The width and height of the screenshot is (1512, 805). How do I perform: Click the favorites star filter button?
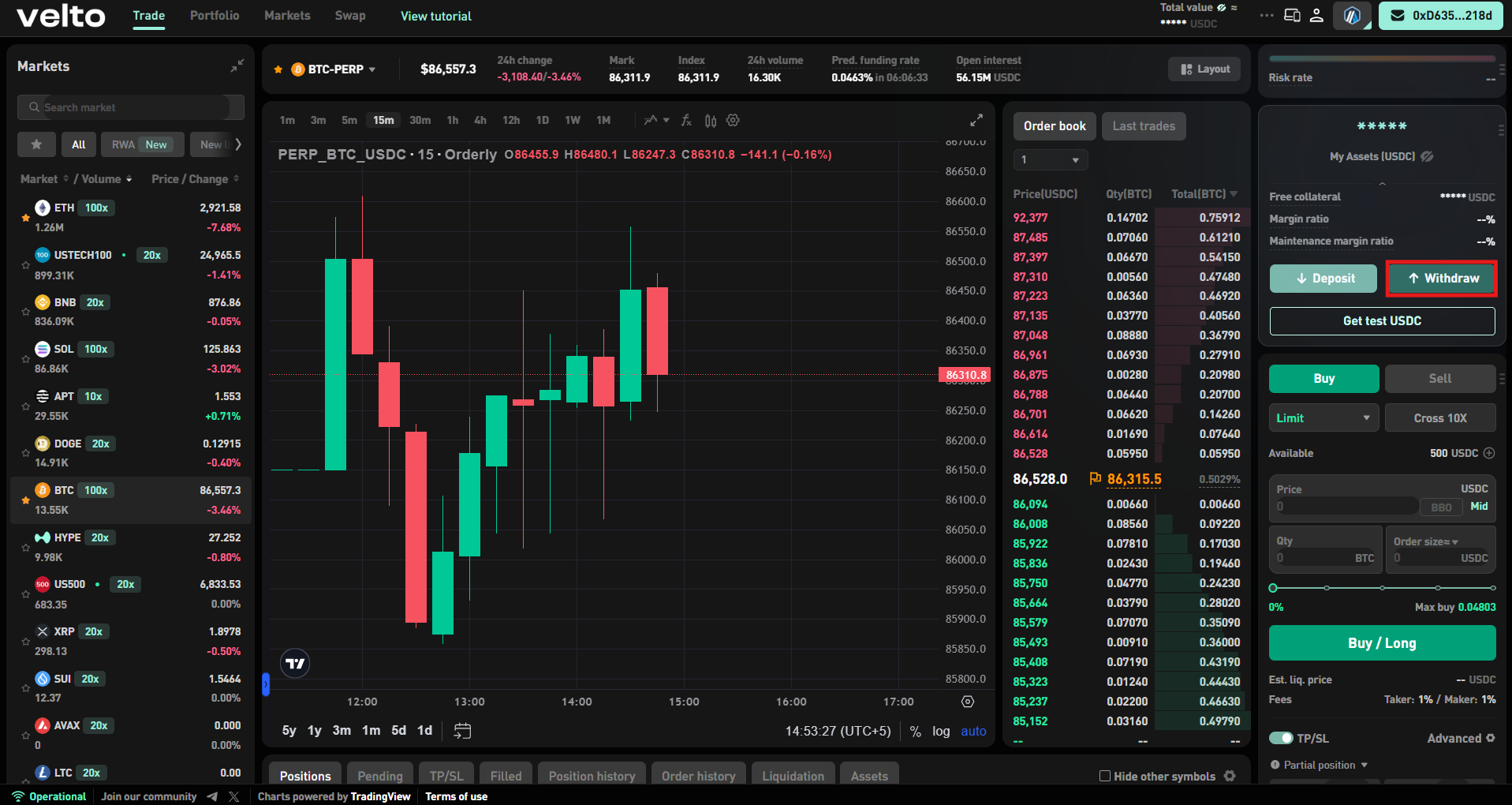pos(36,144)
